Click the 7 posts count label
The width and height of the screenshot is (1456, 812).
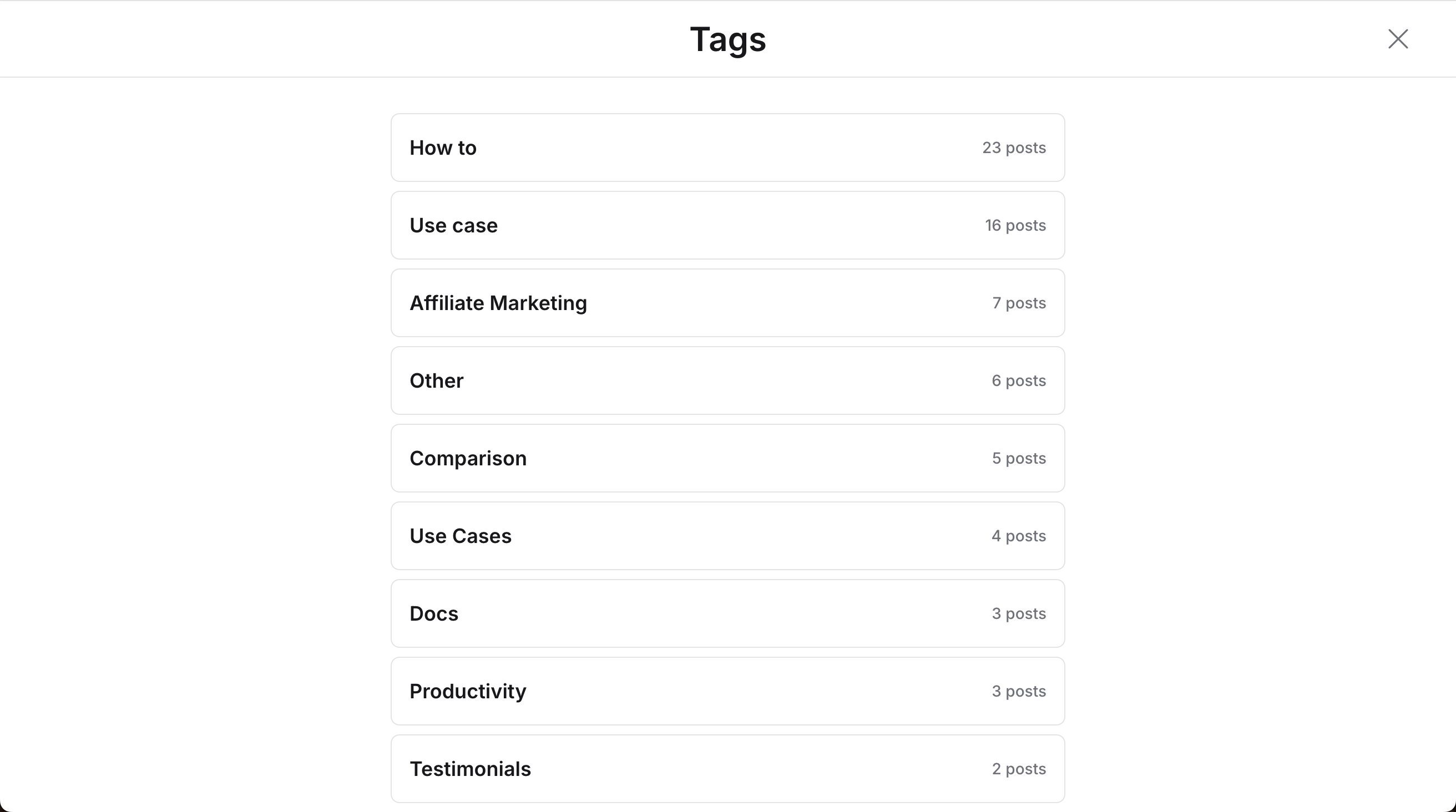click(x=1019, y=303)
